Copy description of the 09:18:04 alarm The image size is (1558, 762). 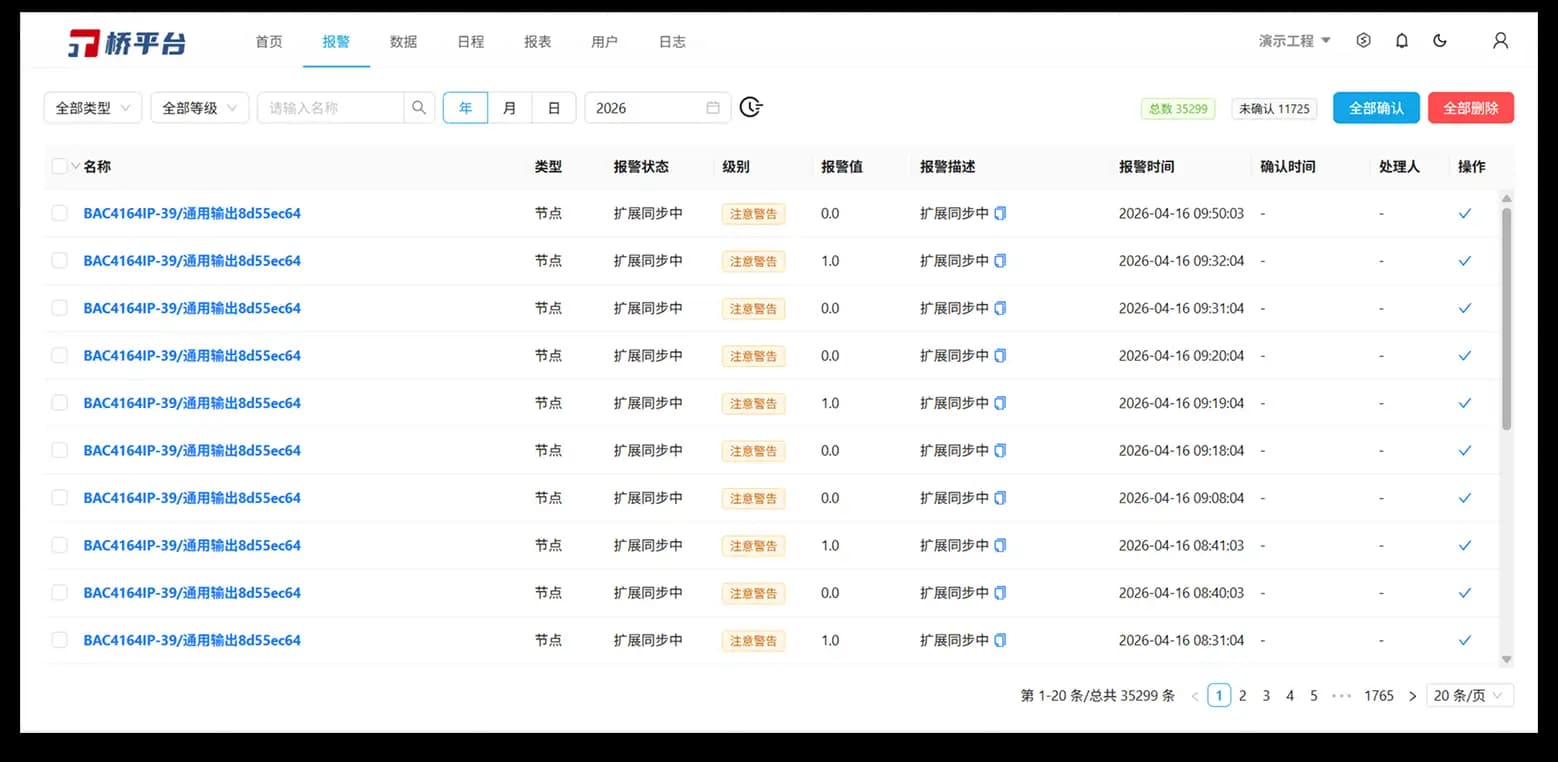point(1000,451)
